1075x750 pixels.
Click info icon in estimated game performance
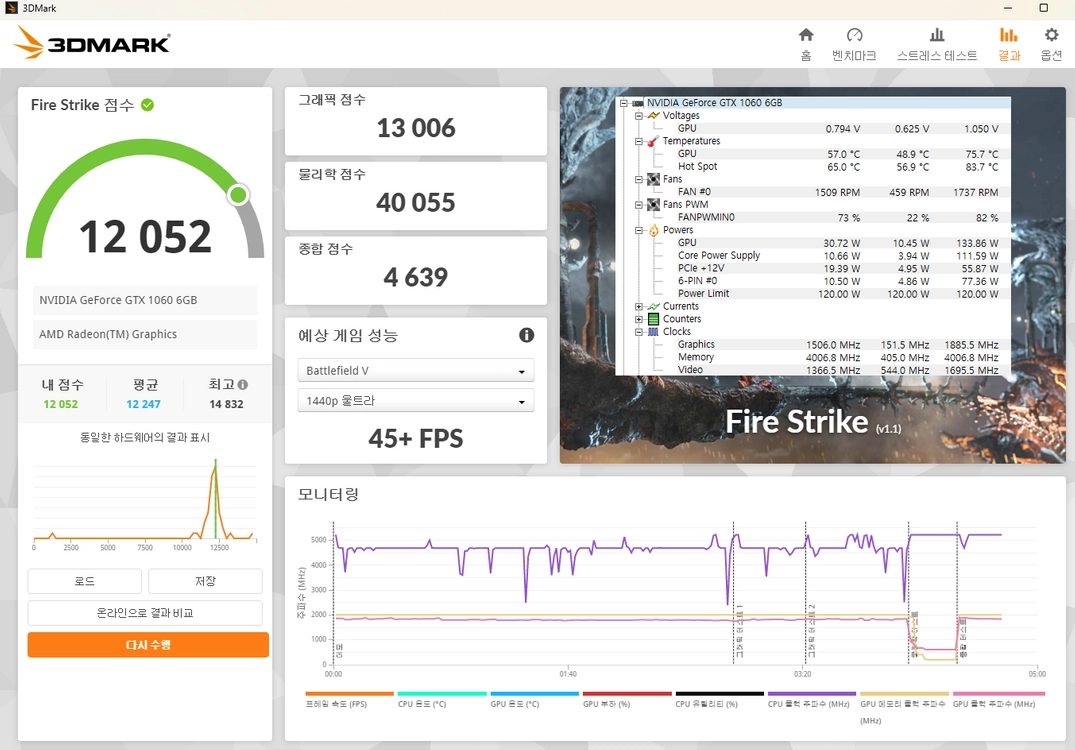tap(526, 335)
